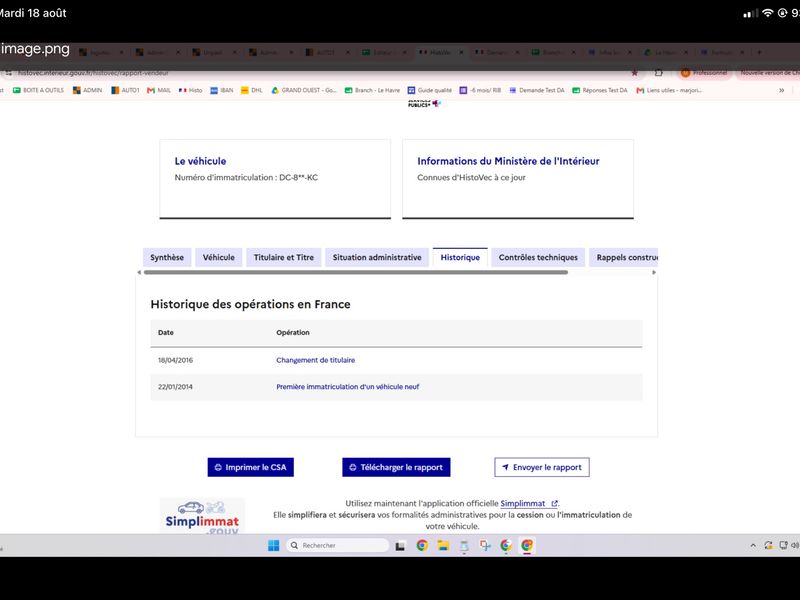Image resolution: width=800 pixels, height=600 pixels.
Task: Expand the hidden bookmarks overflow chevron
Action: coord(781,90)
